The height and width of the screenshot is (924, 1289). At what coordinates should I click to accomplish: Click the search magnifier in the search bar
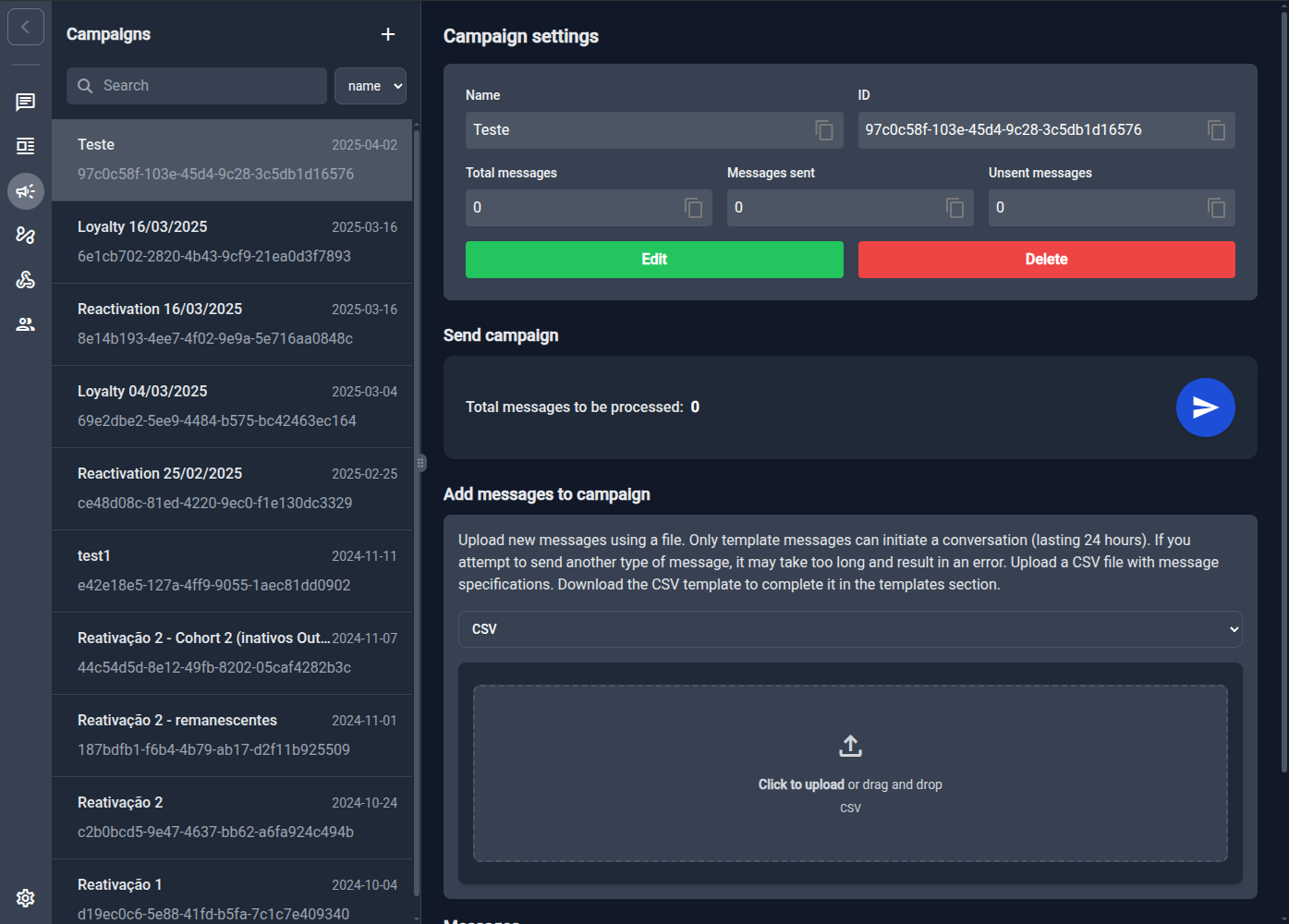[85, 85]
